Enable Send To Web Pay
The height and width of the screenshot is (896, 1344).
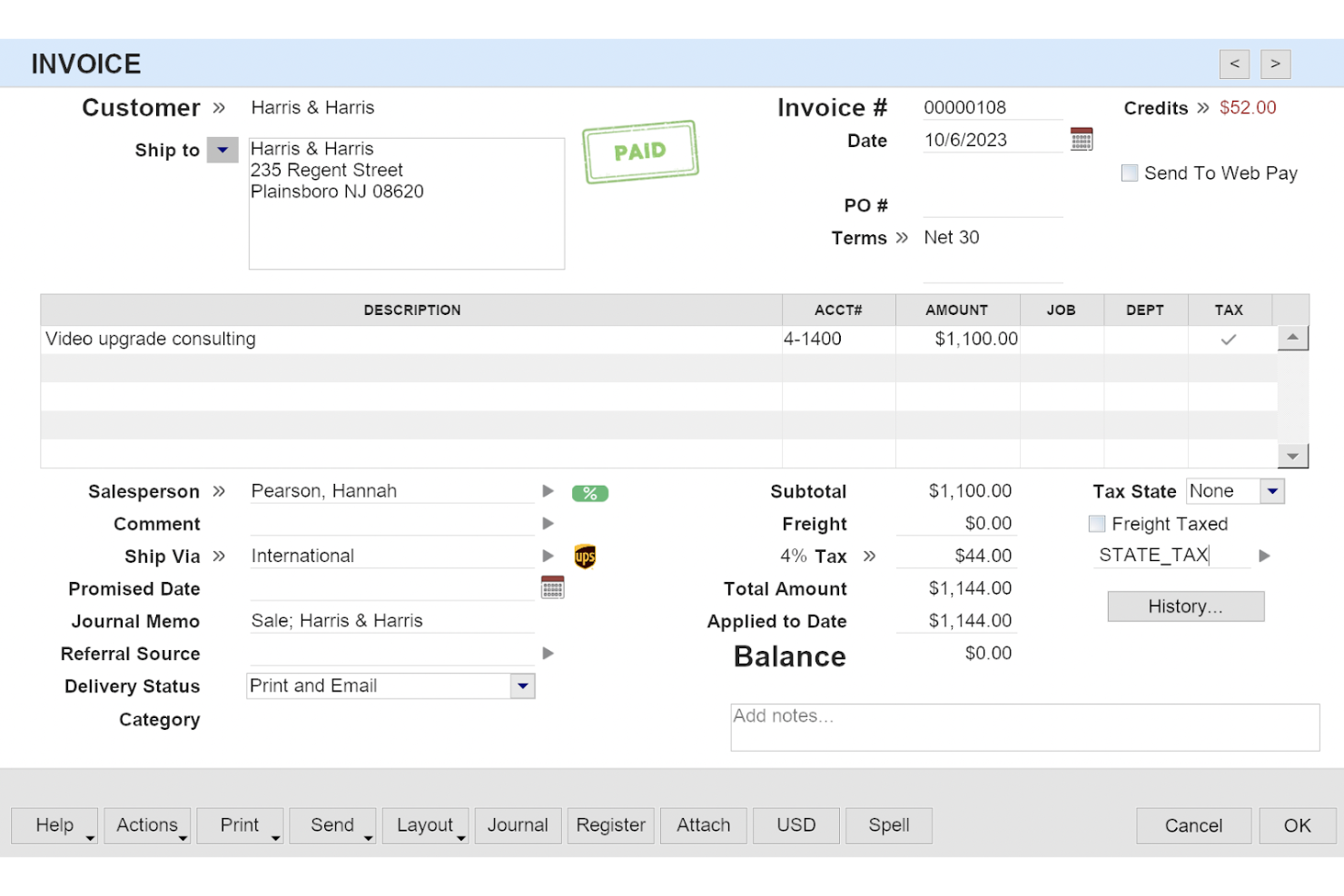[x=1130, y=172]
